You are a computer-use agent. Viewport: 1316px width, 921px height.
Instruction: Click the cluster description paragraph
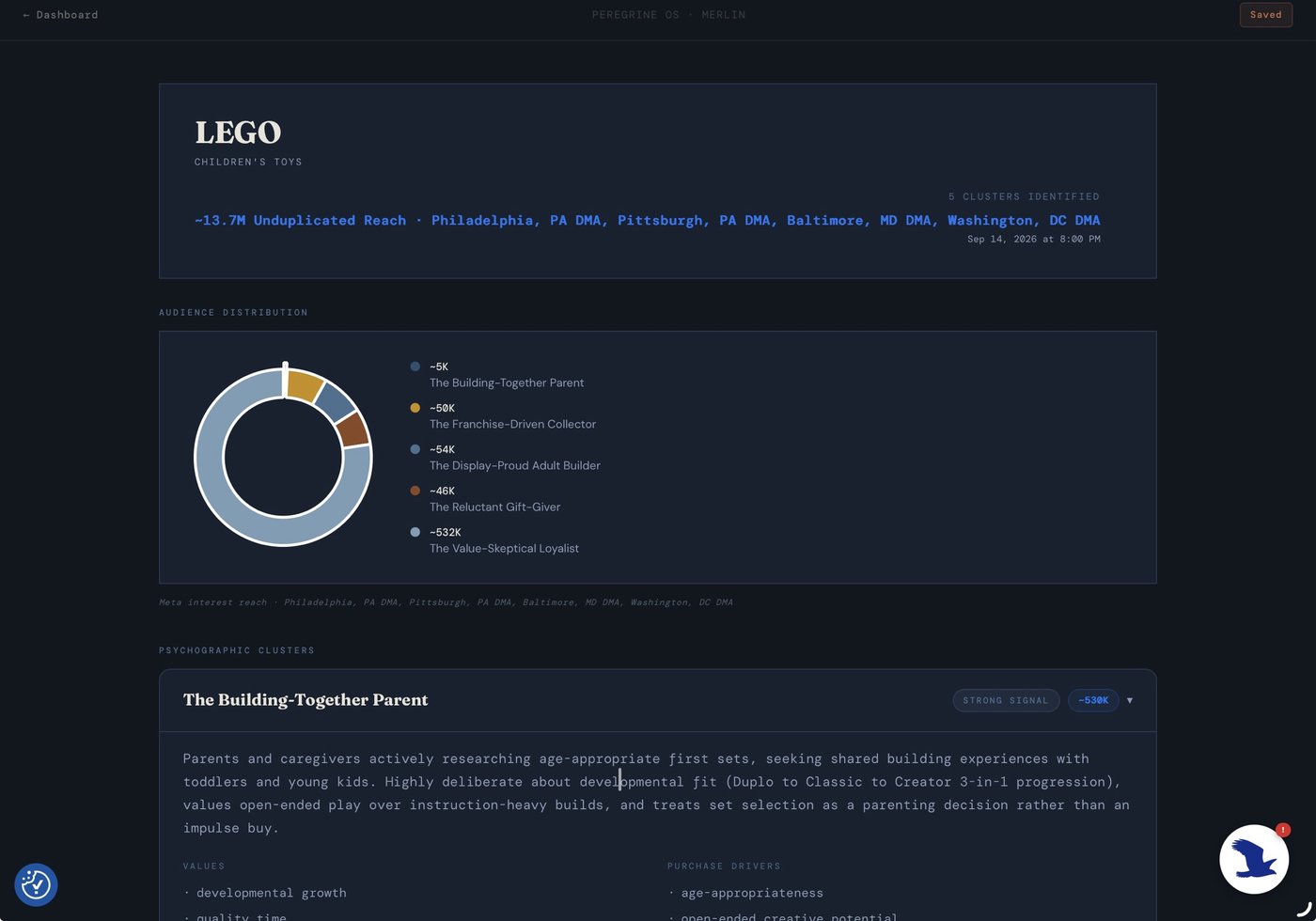[x=656, y=793]
